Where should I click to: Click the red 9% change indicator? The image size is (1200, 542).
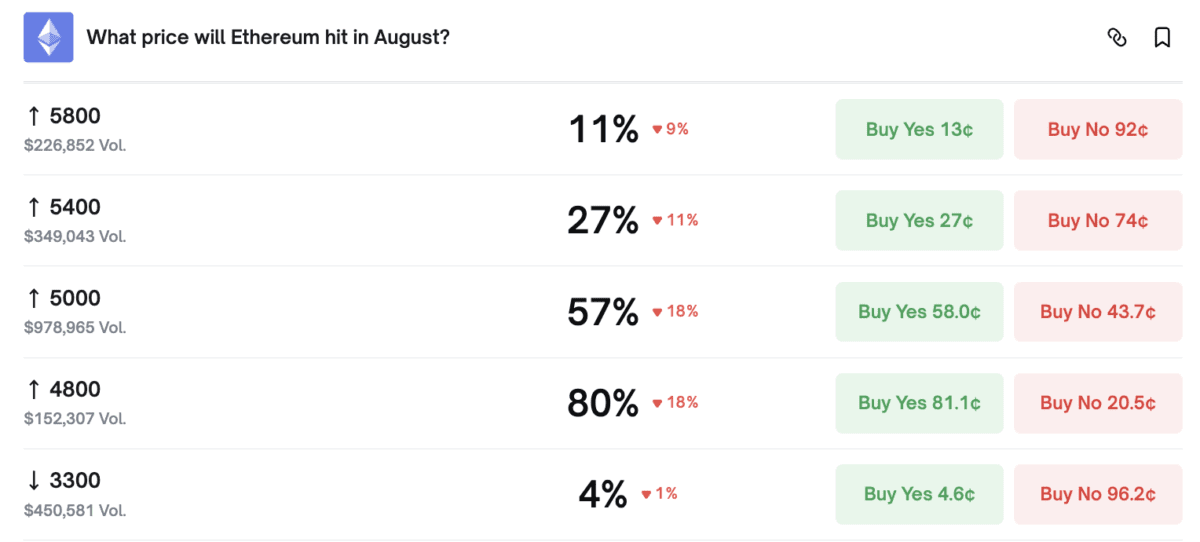(x=670, y=129)
